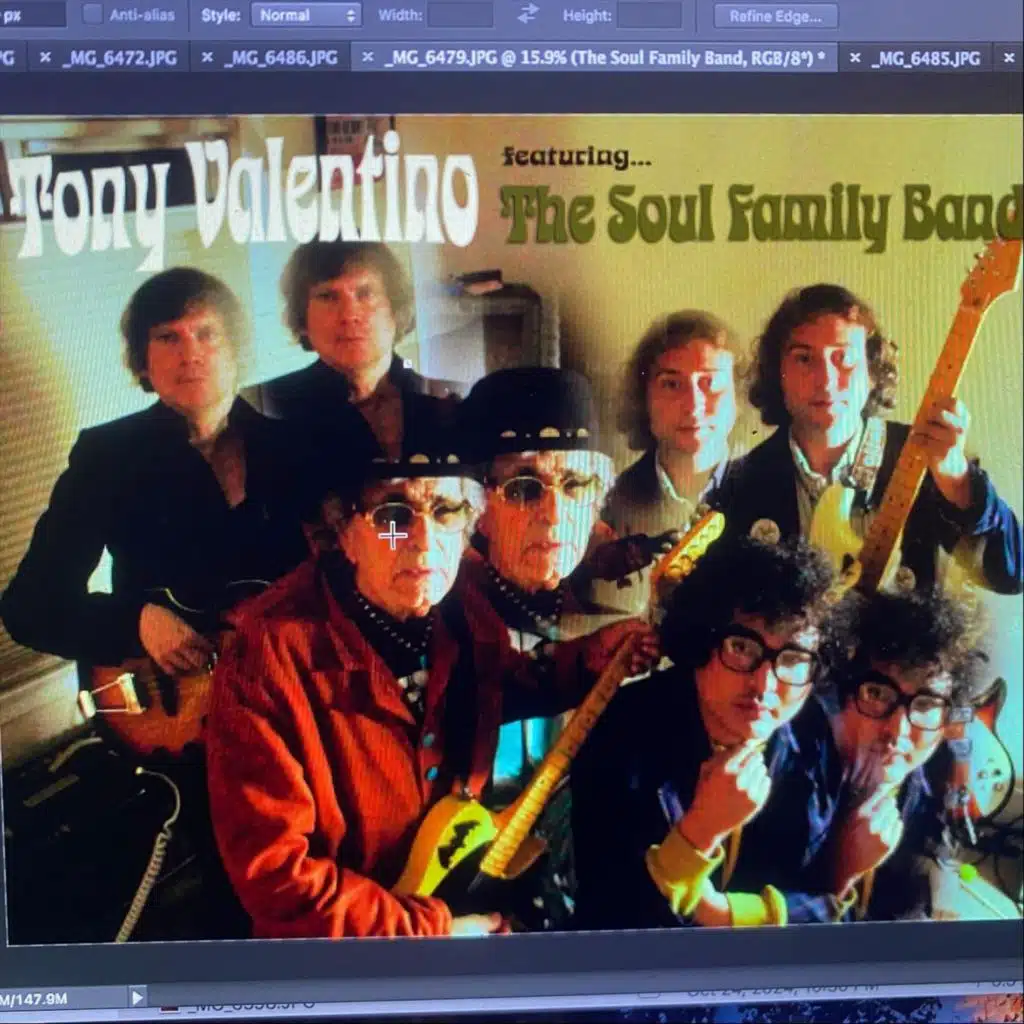Switch to the _MG_6486.JPG tab
The height and width of the screenshot is (1024, 1024).
(281, 58)
